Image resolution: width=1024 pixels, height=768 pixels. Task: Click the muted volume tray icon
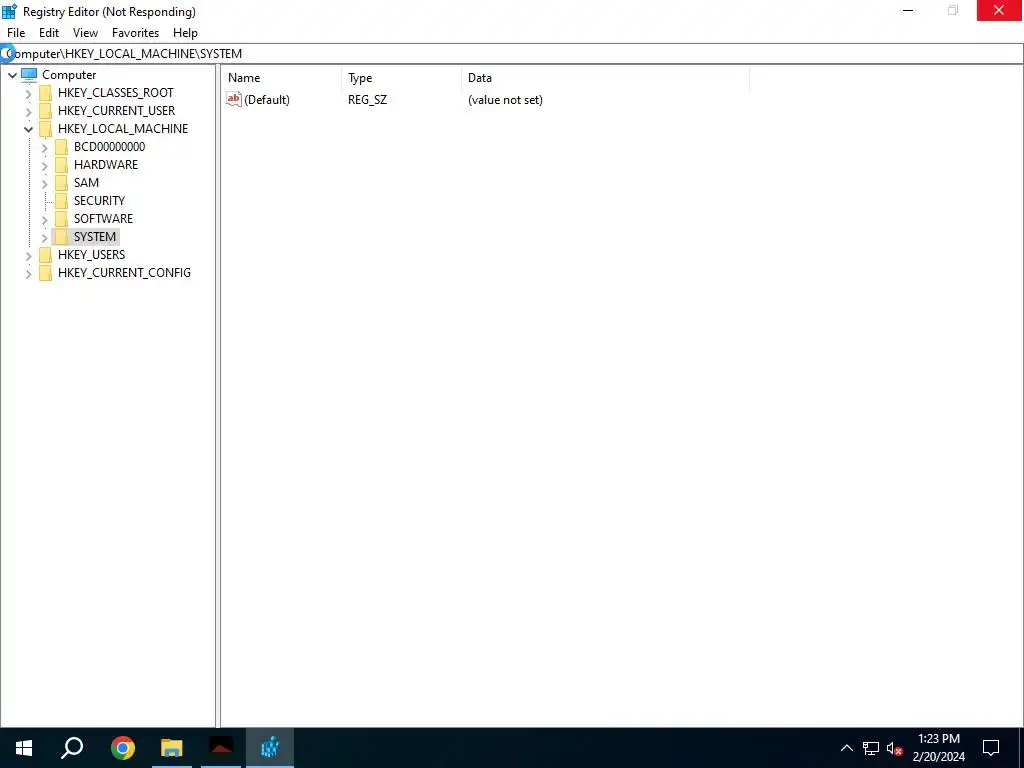[895, 748]
